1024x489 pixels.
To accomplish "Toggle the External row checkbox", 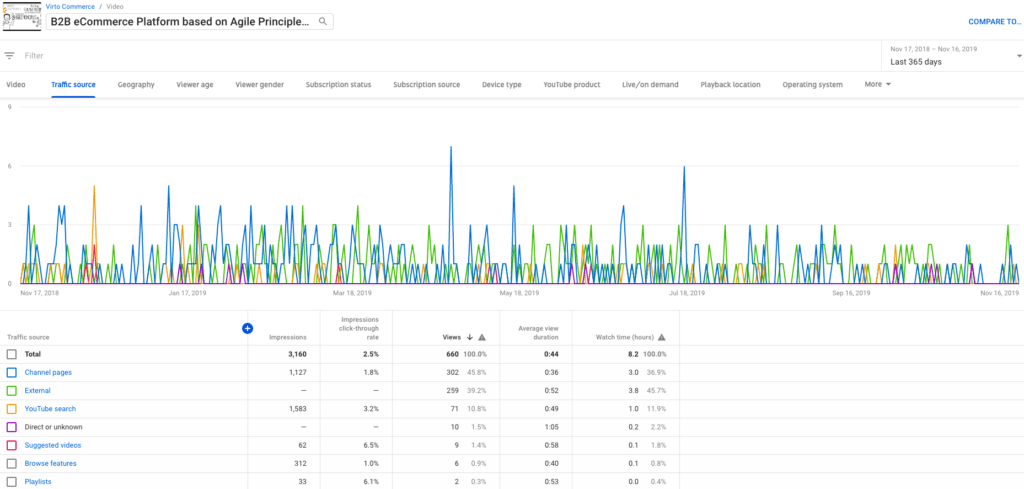I will point(12,391).
